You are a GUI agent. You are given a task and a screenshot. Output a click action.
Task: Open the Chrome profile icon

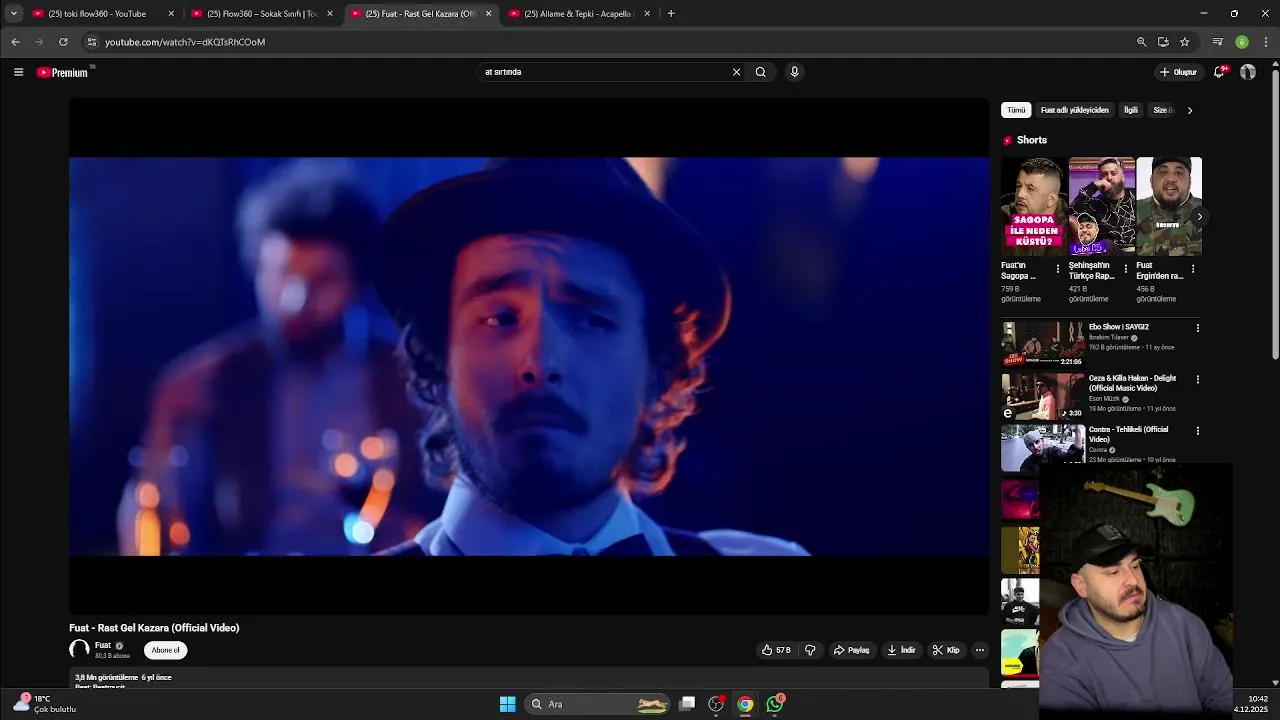click(x=1242, y=42)
